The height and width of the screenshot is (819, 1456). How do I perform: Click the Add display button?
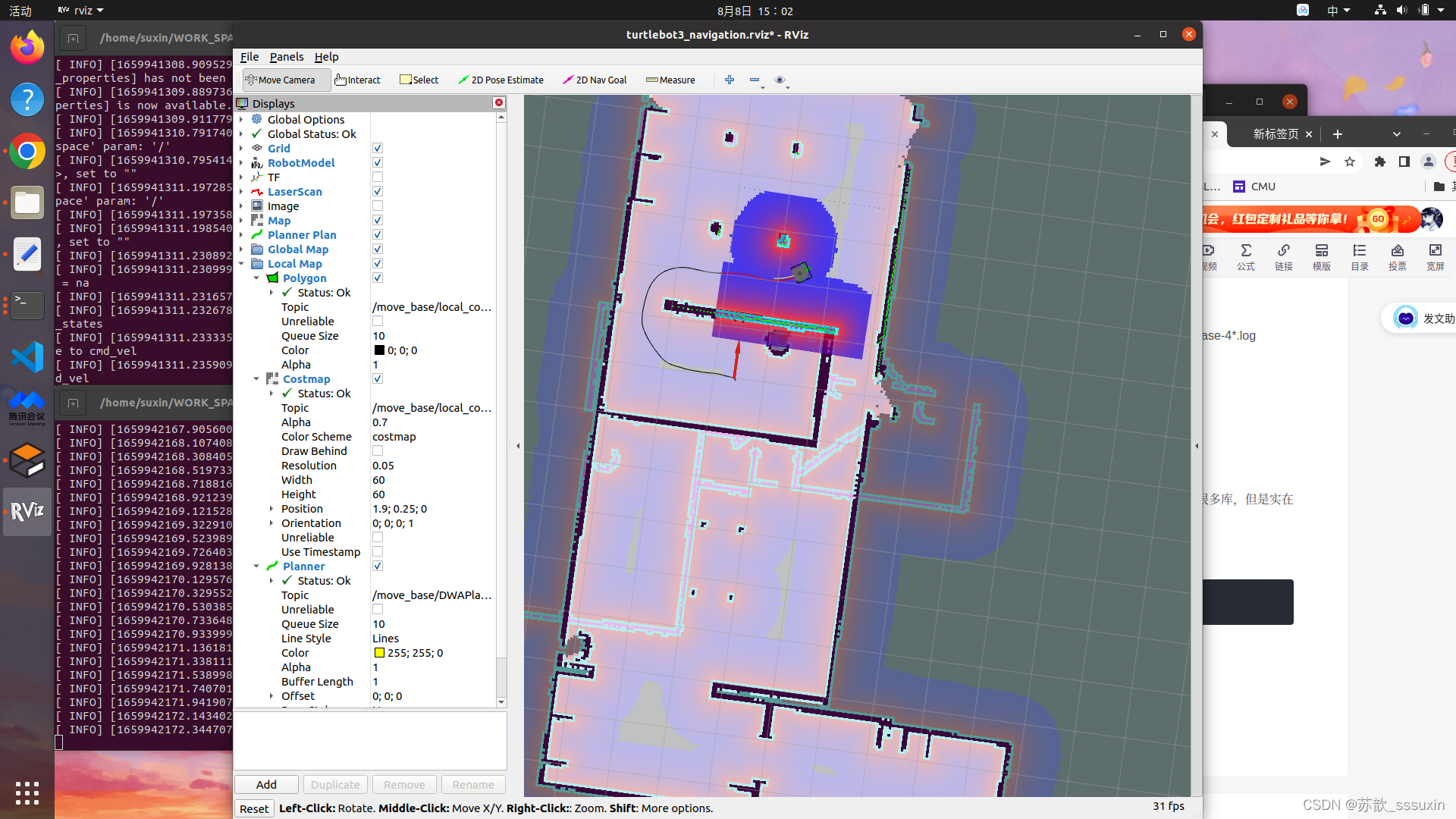click(x=266, y=784)
